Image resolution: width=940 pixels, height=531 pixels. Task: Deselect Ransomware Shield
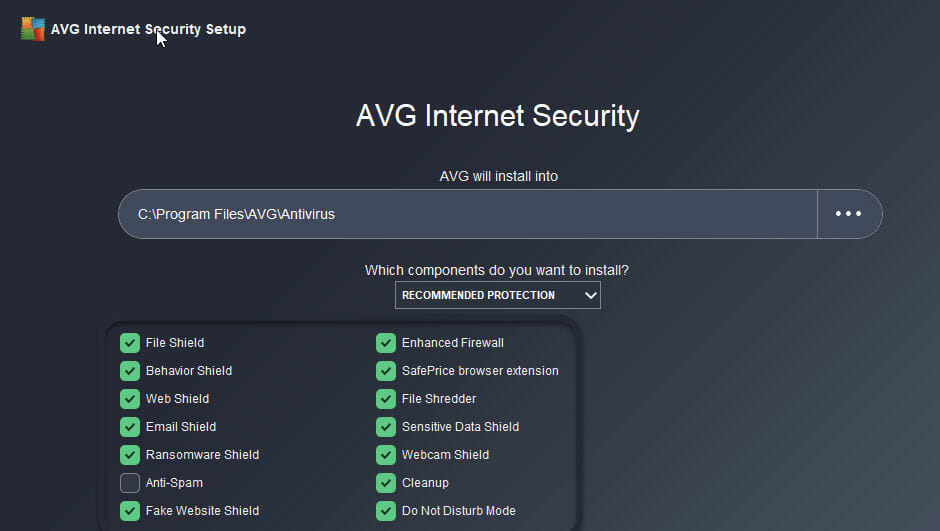[x=130, y=455]
